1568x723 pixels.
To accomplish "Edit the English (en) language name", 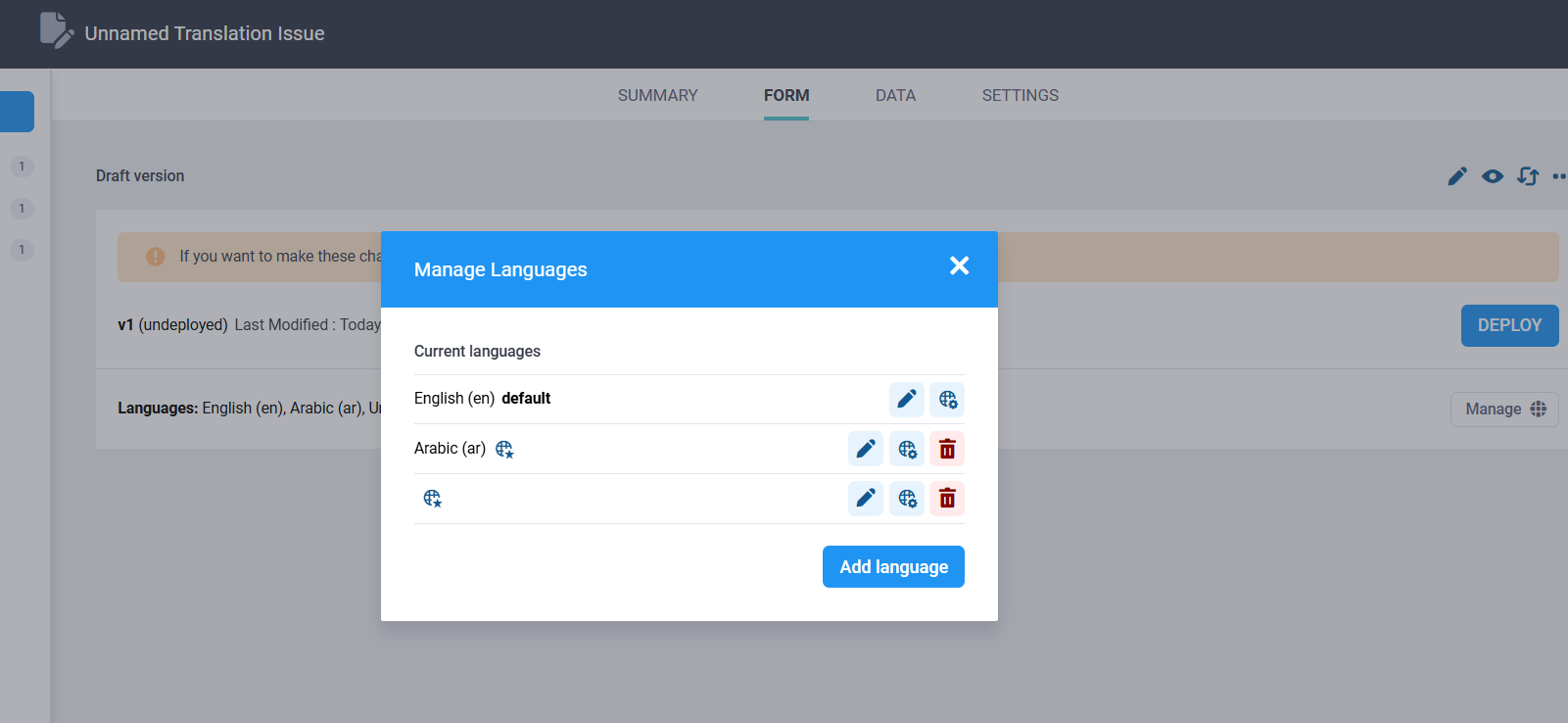I will click(907, 399).
